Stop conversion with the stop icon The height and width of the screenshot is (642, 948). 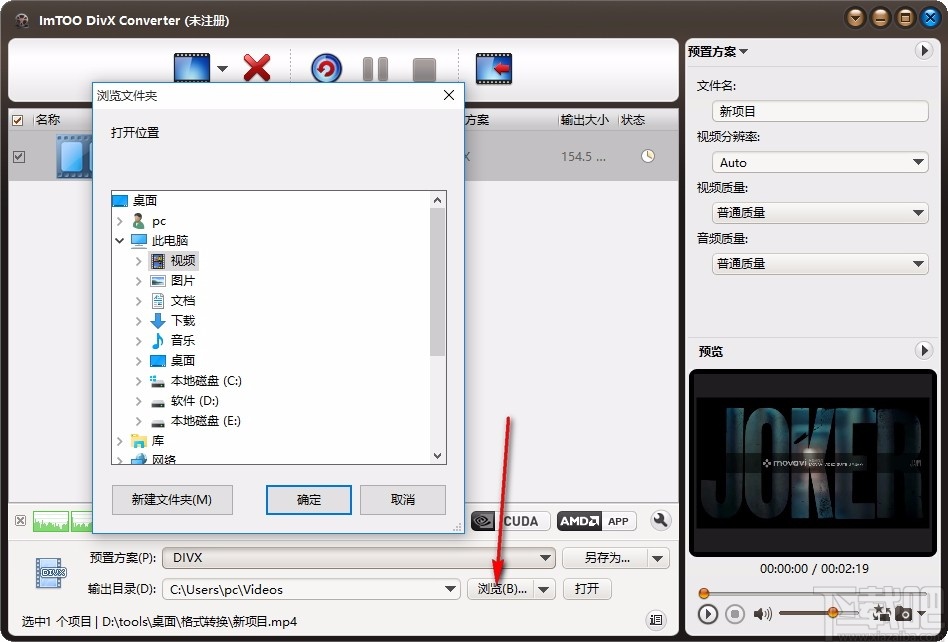[x=423, y=67]
